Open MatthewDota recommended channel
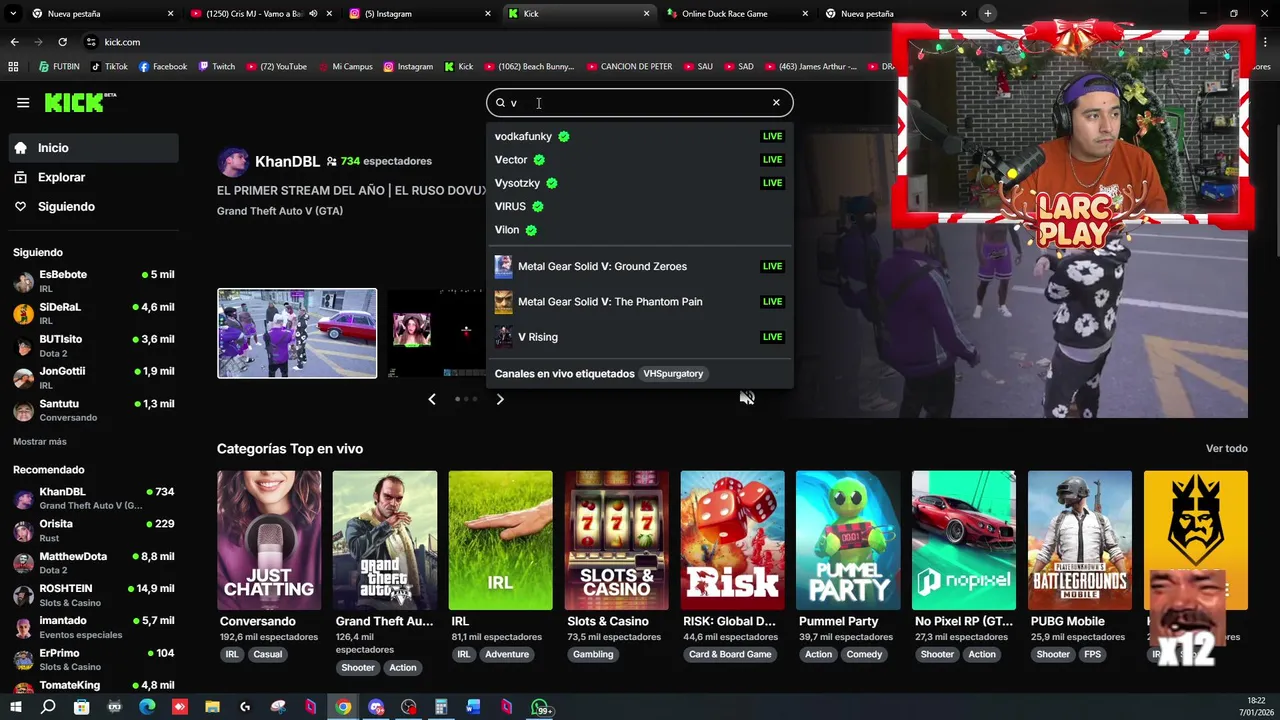 point(94,563)
